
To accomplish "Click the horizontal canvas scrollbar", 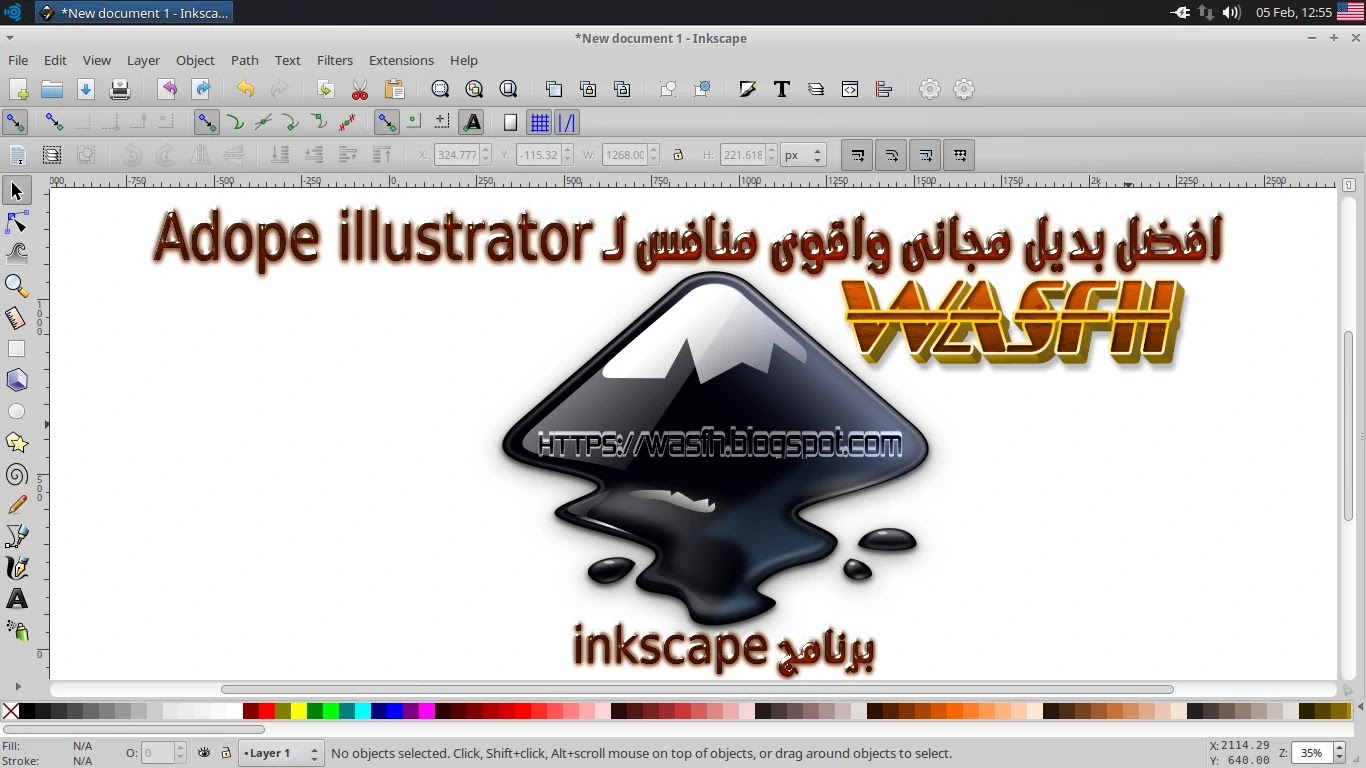I will point(697,689).
